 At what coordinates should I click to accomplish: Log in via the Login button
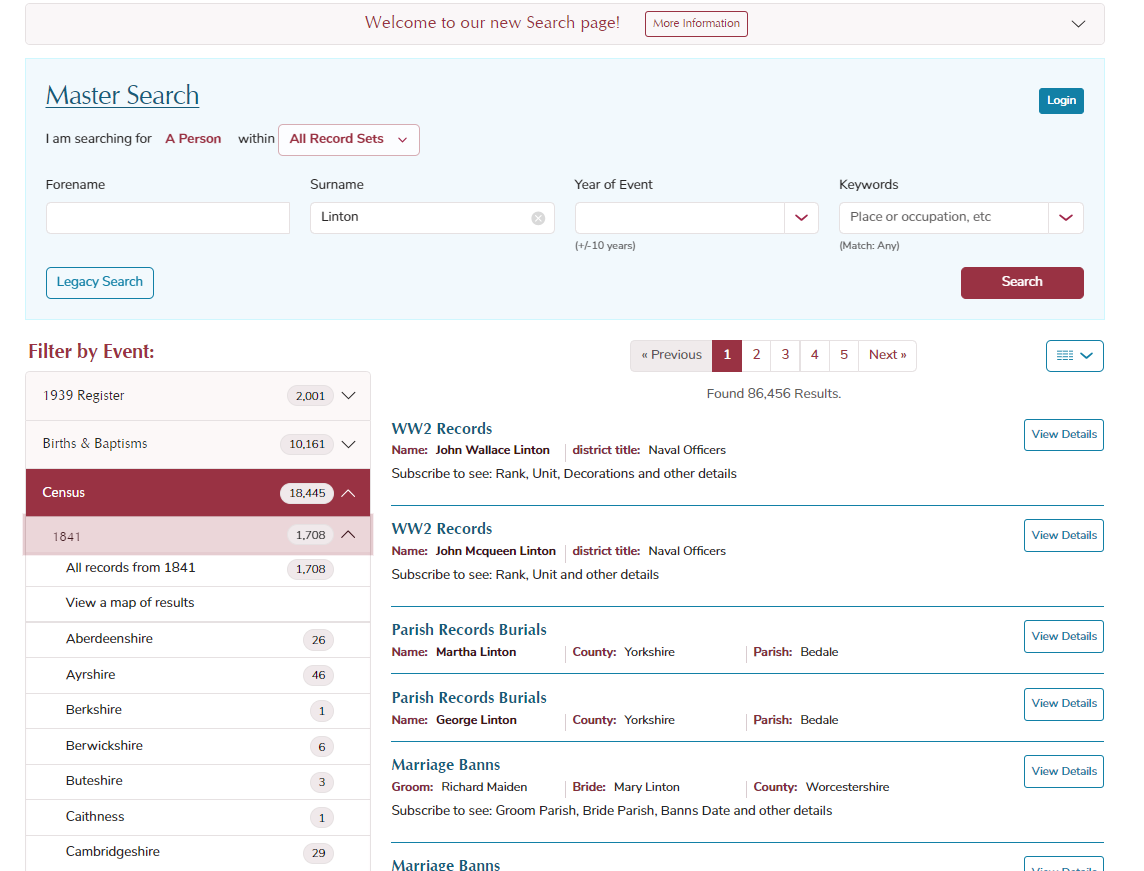coord(1061,100)
